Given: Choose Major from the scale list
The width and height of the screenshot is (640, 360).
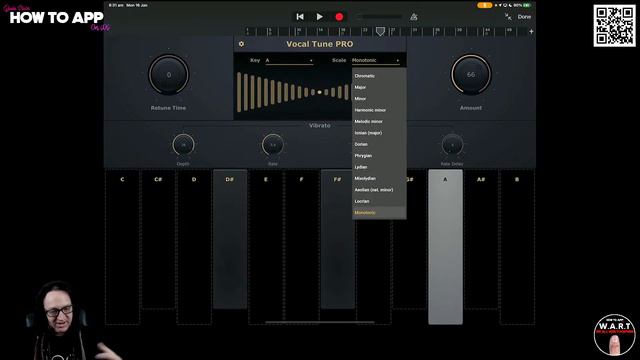Looking at the screenshot, I should pyautogui.click(x=379, y=87).
